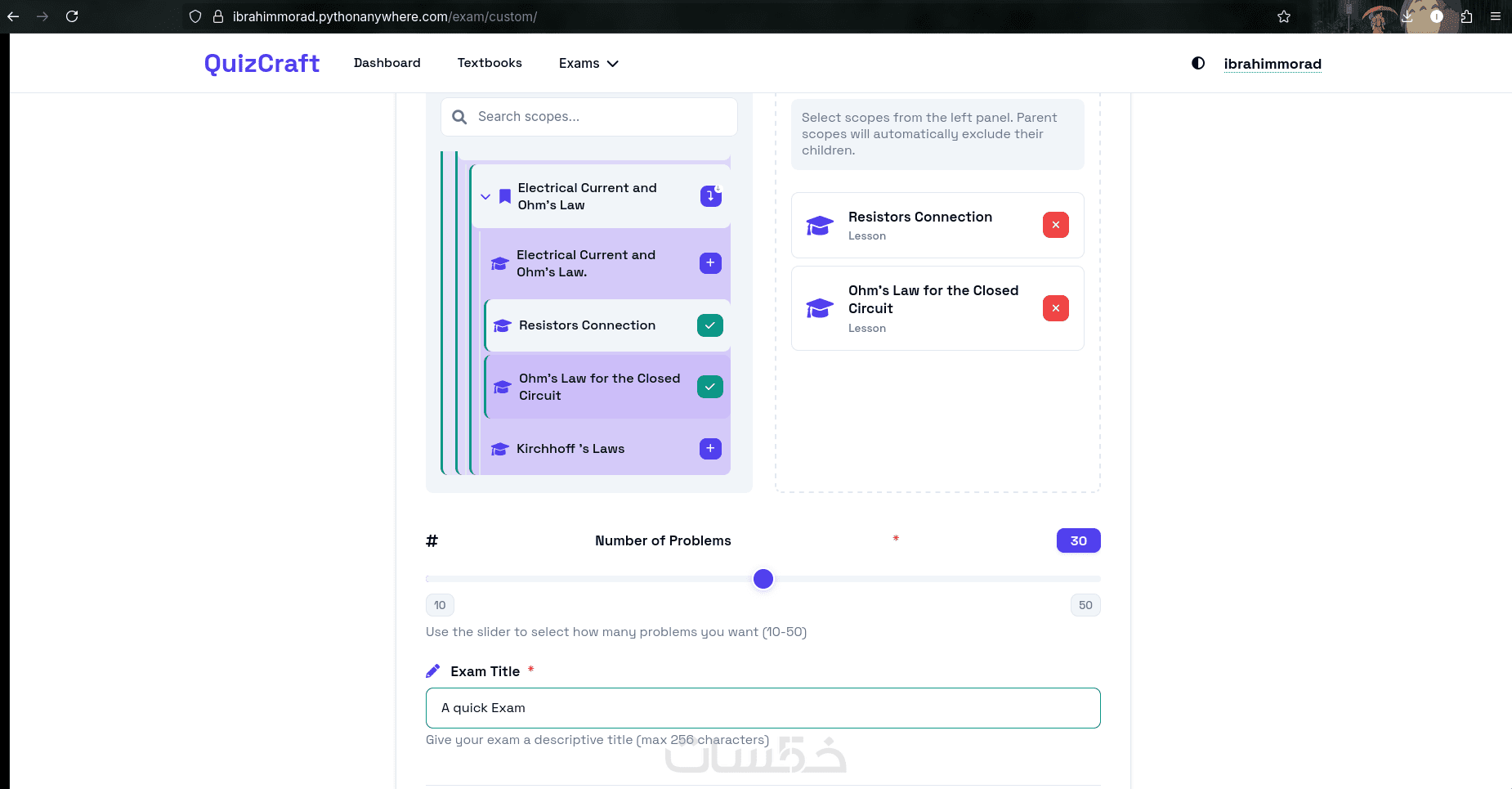This screenshot has height=789, width=1512.
Task: Open the browser downloads icon
Action: tap(1407, 16)
